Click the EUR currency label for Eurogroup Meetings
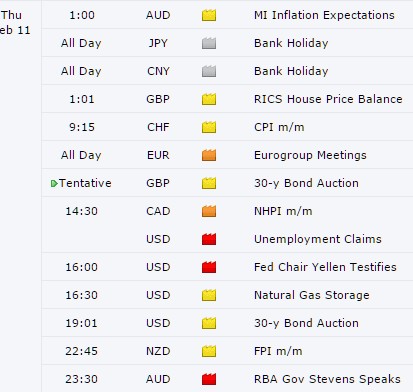This screenshot has width=413, height=392. click(158, 155)
